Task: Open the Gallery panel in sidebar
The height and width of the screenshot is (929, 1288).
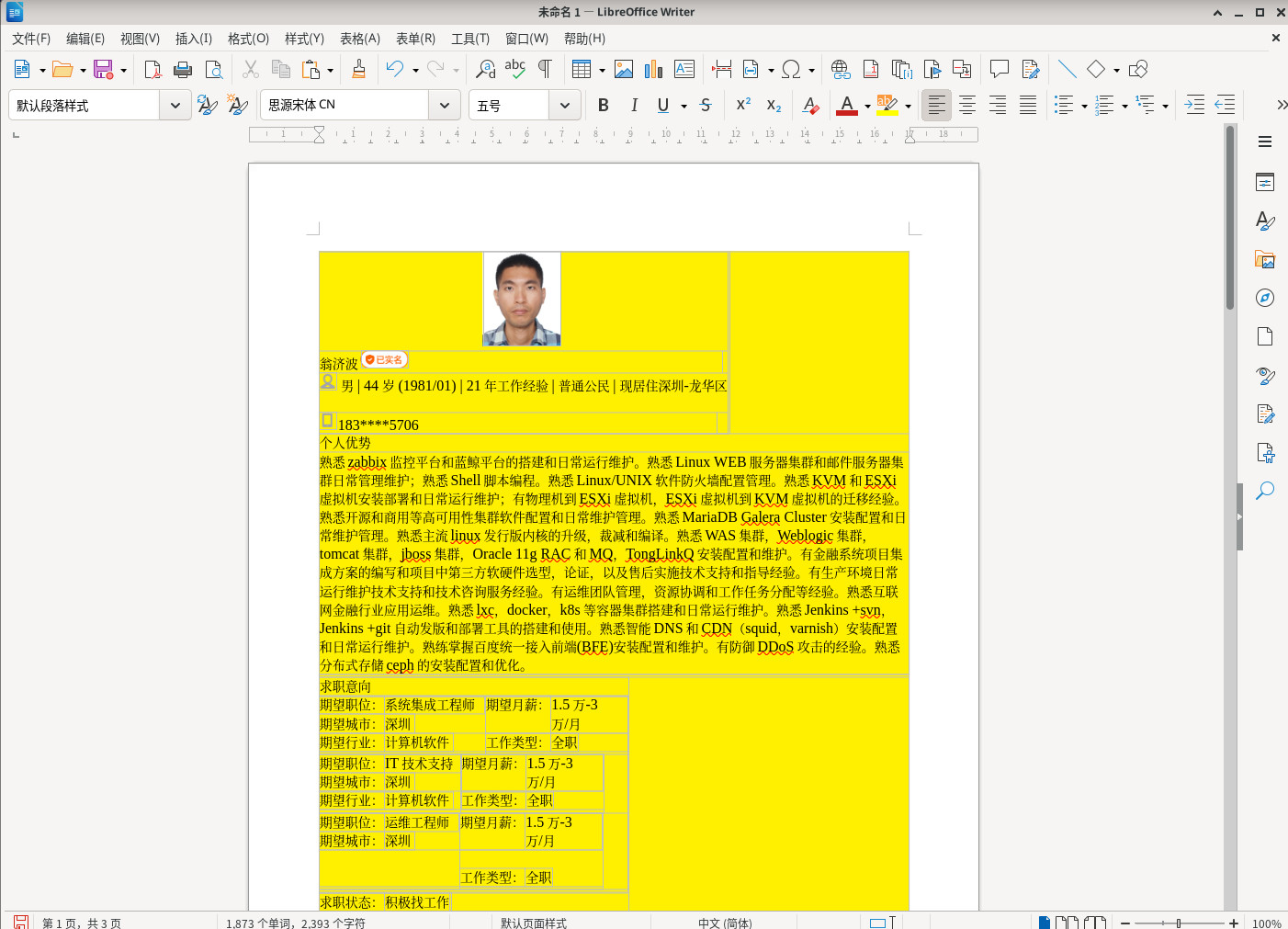Action: click(x=1265, y=259)
